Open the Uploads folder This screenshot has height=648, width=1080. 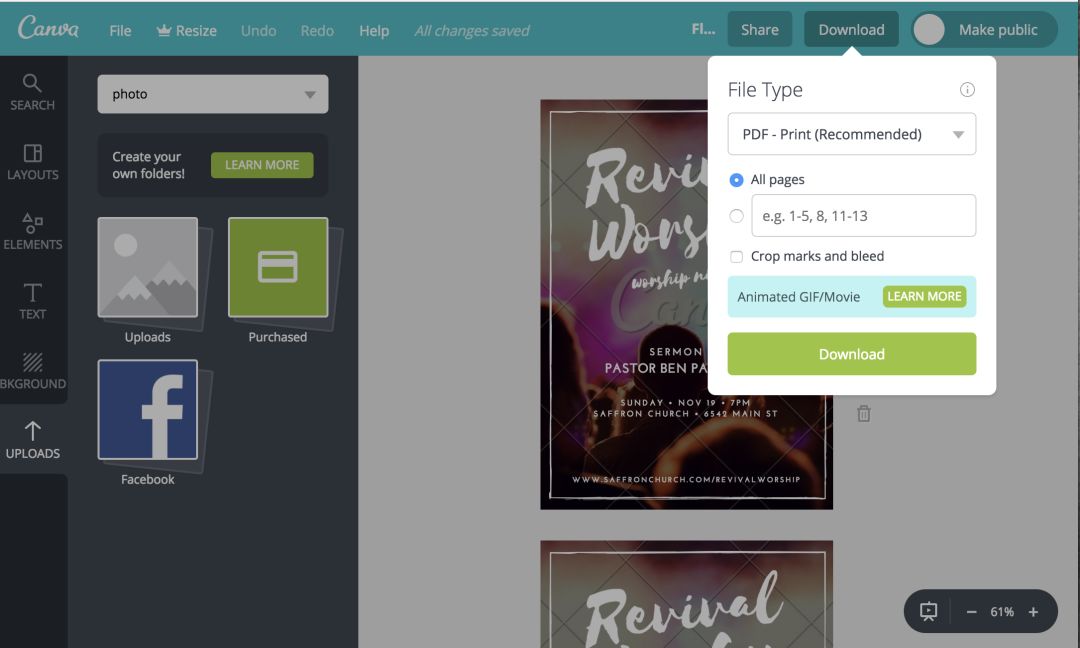(147, 268)
